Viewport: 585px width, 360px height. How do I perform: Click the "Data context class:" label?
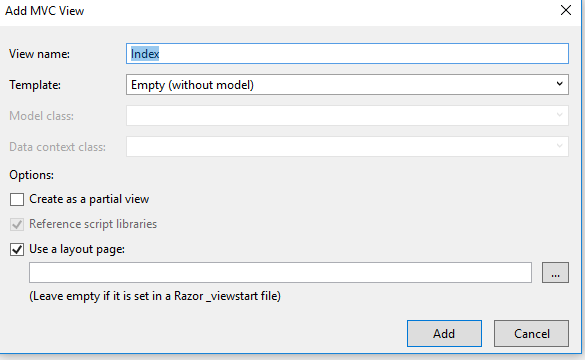pos(57,147)
